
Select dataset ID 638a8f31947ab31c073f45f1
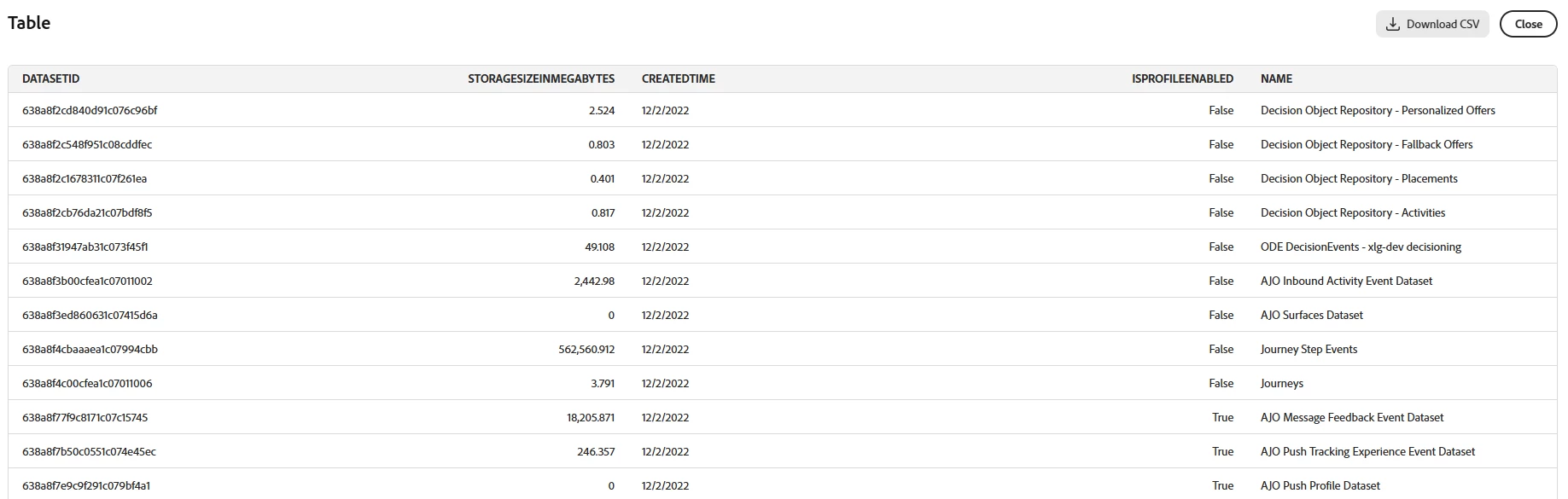(85, 247)
